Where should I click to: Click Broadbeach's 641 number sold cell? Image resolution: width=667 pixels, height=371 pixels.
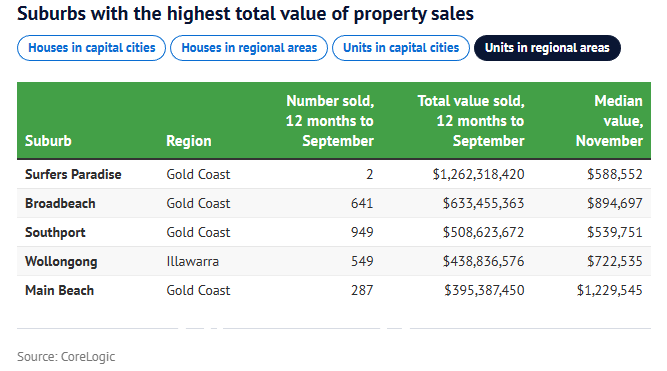(362, 203)
